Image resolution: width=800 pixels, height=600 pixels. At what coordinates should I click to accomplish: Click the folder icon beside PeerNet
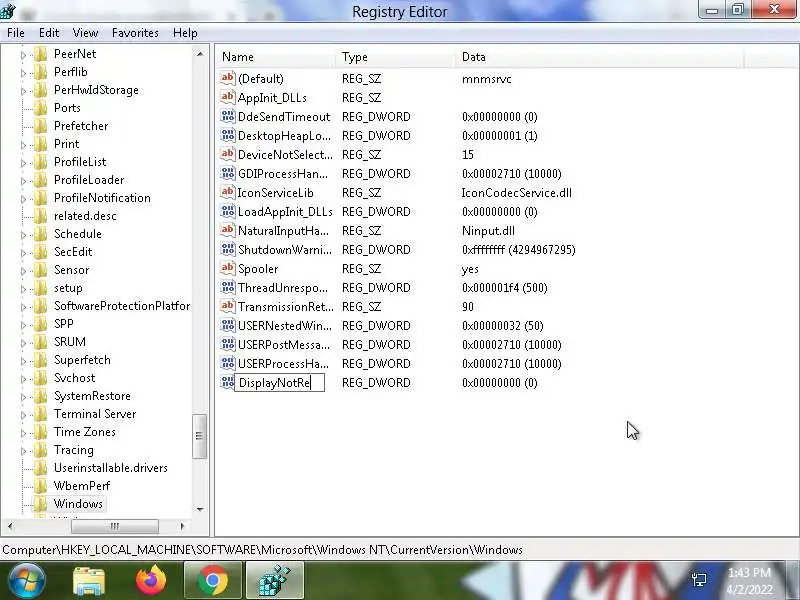pos(41,54)
